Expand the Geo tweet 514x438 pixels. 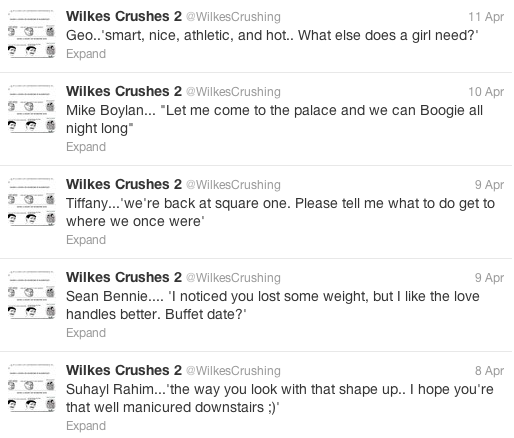[86, 54]
